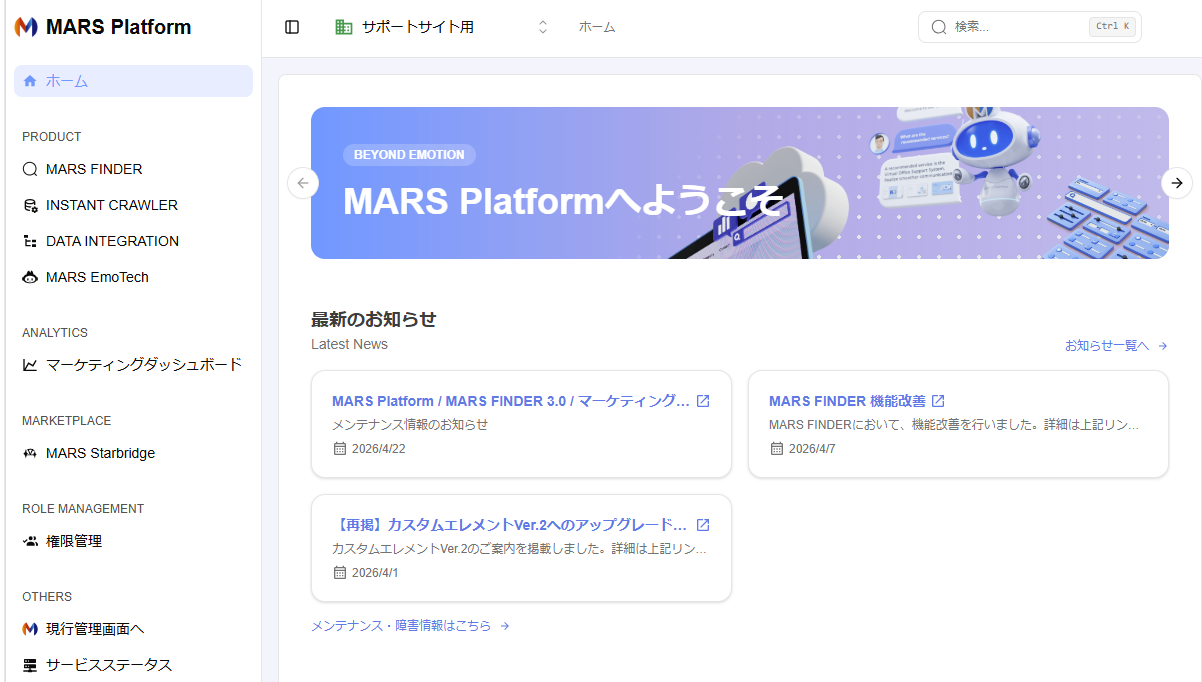The height and width of the screenshot is (682, 1202).
Task: Open DATA INTEGRATION from the sidebar
Action: [x=133, y=241]
